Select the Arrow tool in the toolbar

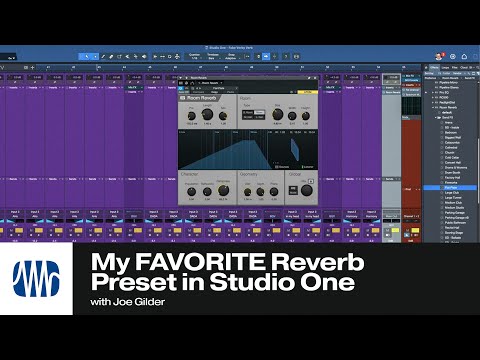[x=87, y=57]
